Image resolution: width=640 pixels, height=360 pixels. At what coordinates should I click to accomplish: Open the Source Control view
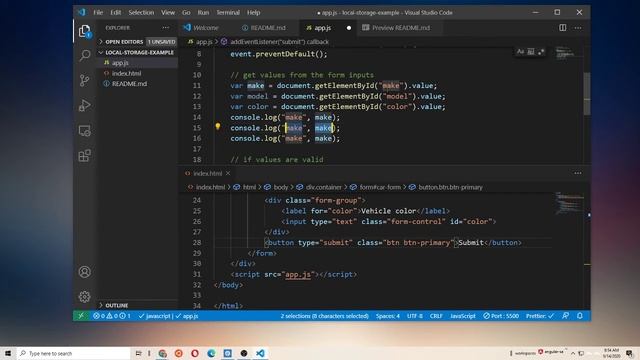click(84, 80)
